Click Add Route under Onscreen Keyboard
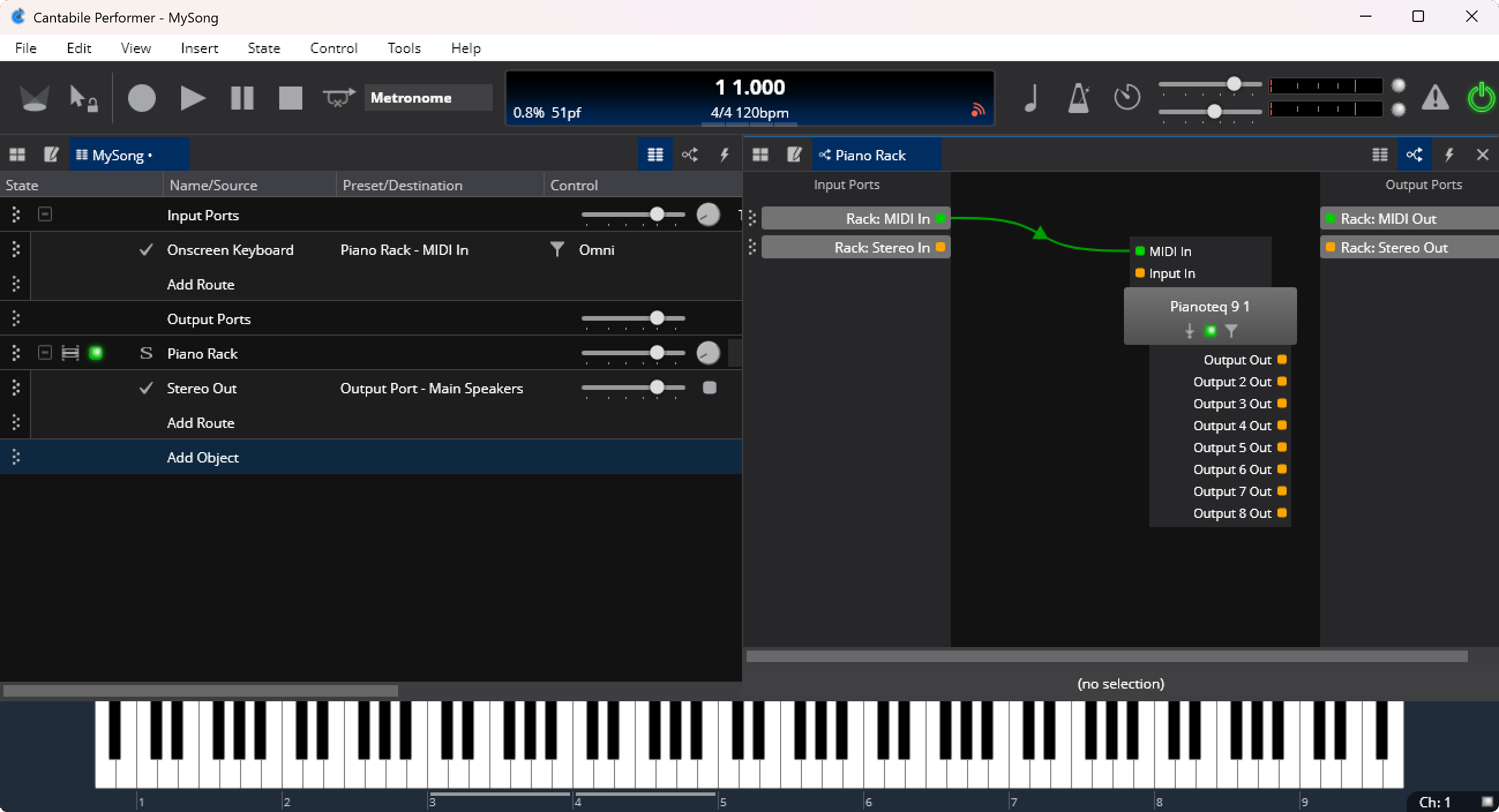Image resolution: width=1499 pixels, height=812 pixels. click(x=201, y=284)
